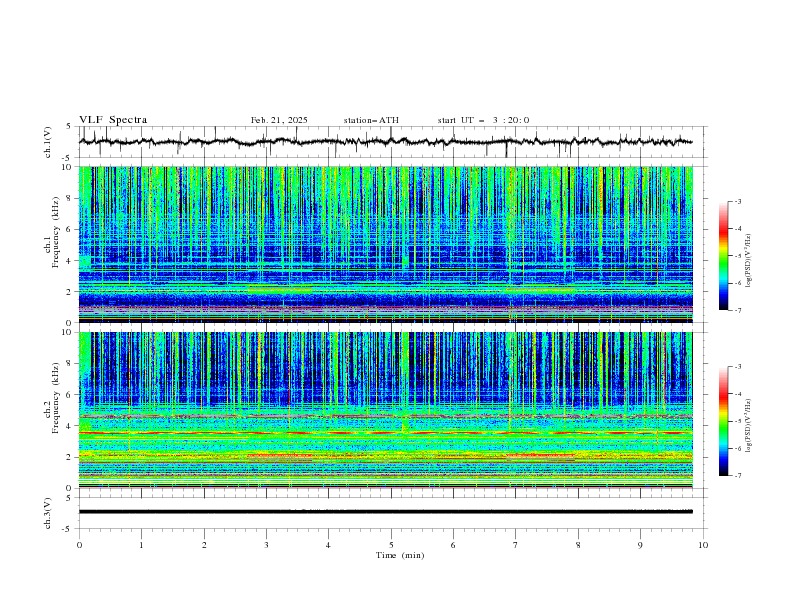
Task: Click the '8' kHz tick on ch.2 frequency axis
Action: pos(70,364)
